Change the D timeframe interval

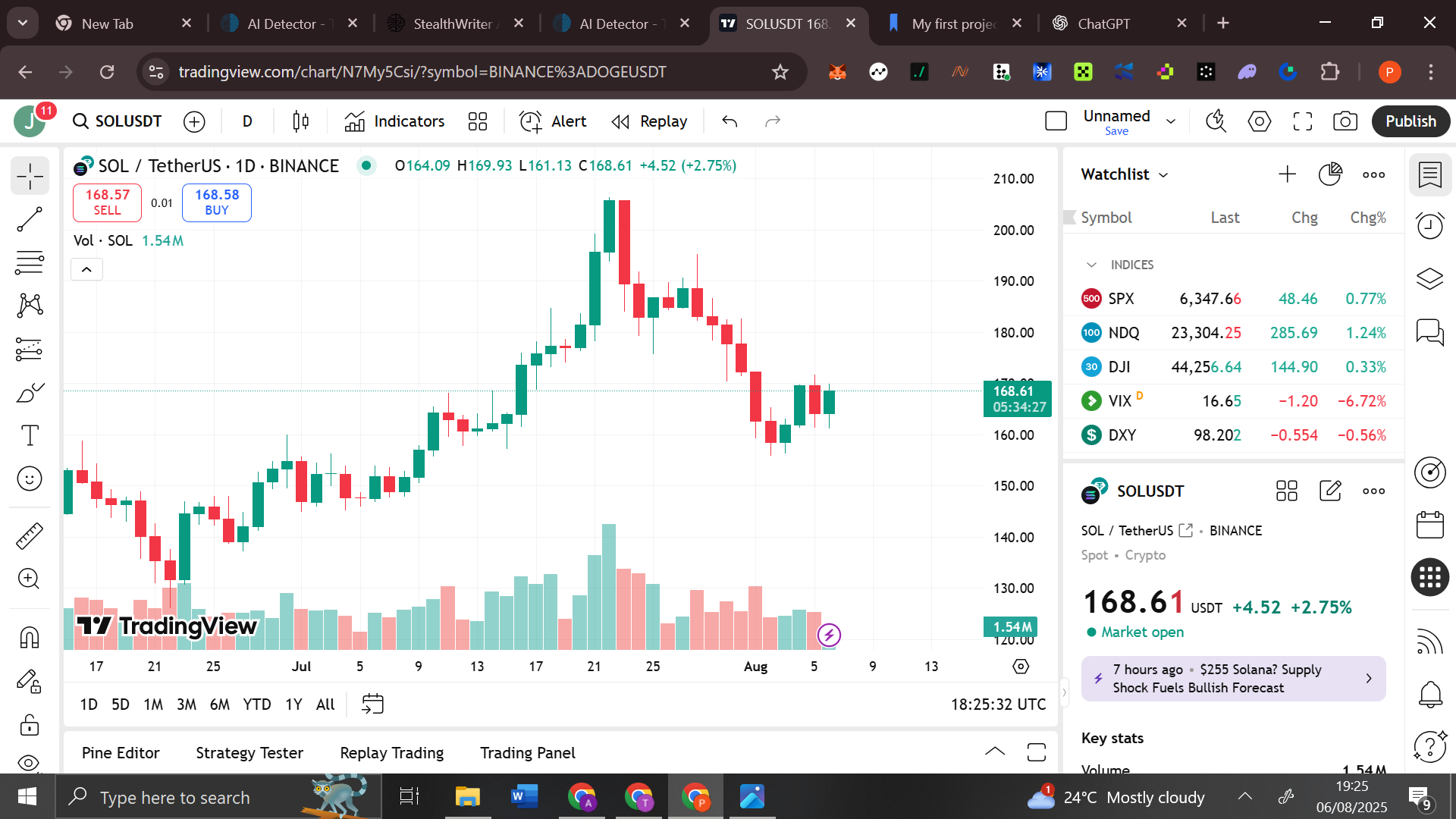click(x=247, y=121)
